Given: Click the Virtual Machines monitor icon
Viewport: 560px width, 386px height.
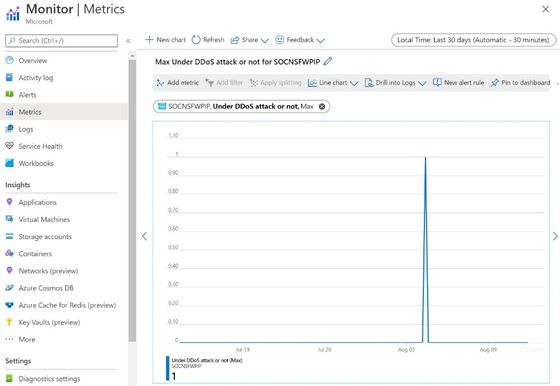Looking at the screenshot, I should (10, 219).
